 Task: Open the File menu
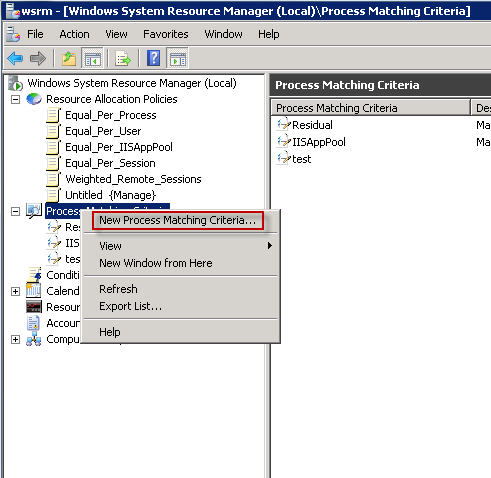click(35, 34)
